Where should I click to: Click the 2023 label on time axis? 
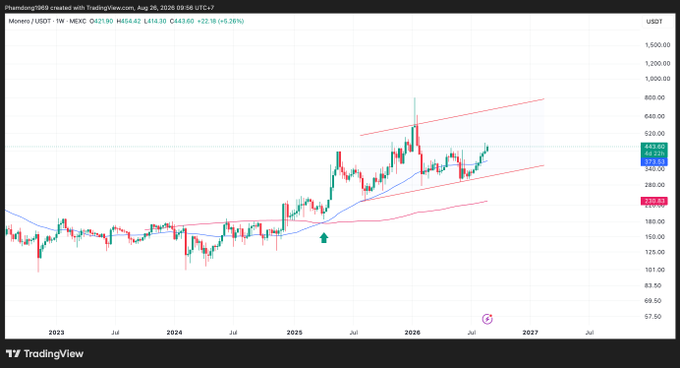point(56,332)
